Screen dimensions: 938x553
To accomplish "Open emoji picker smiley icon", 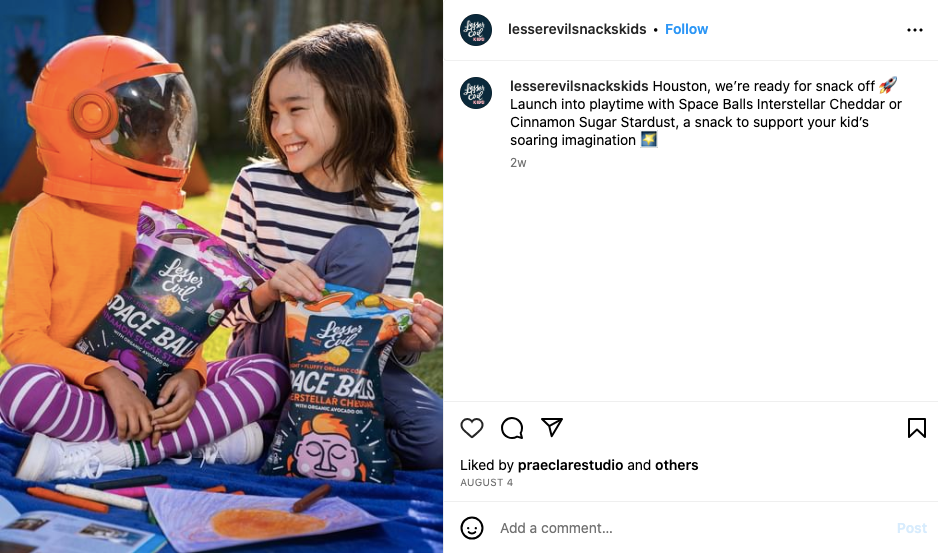I will 471,528.
